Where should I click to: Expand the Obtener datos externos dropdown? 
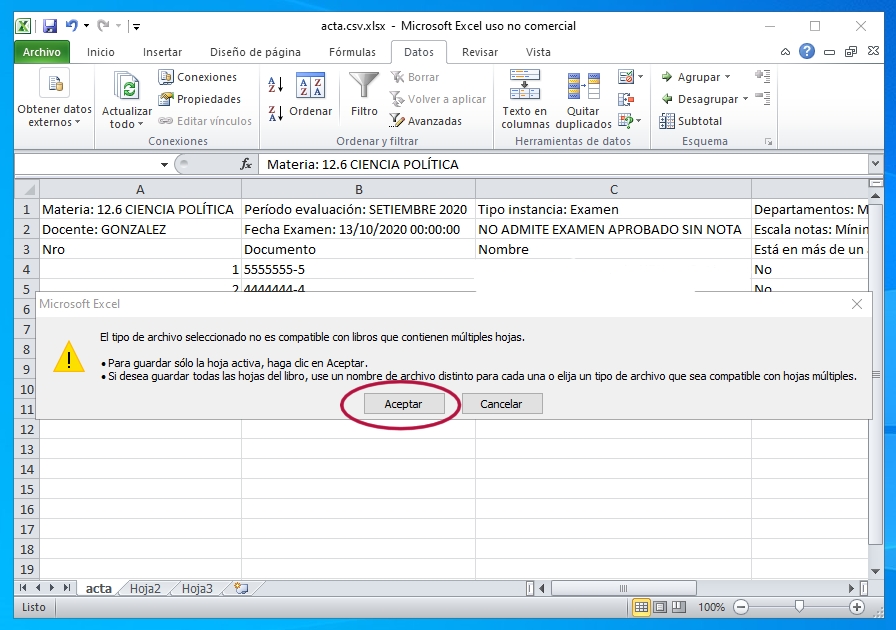coord(54,122)
